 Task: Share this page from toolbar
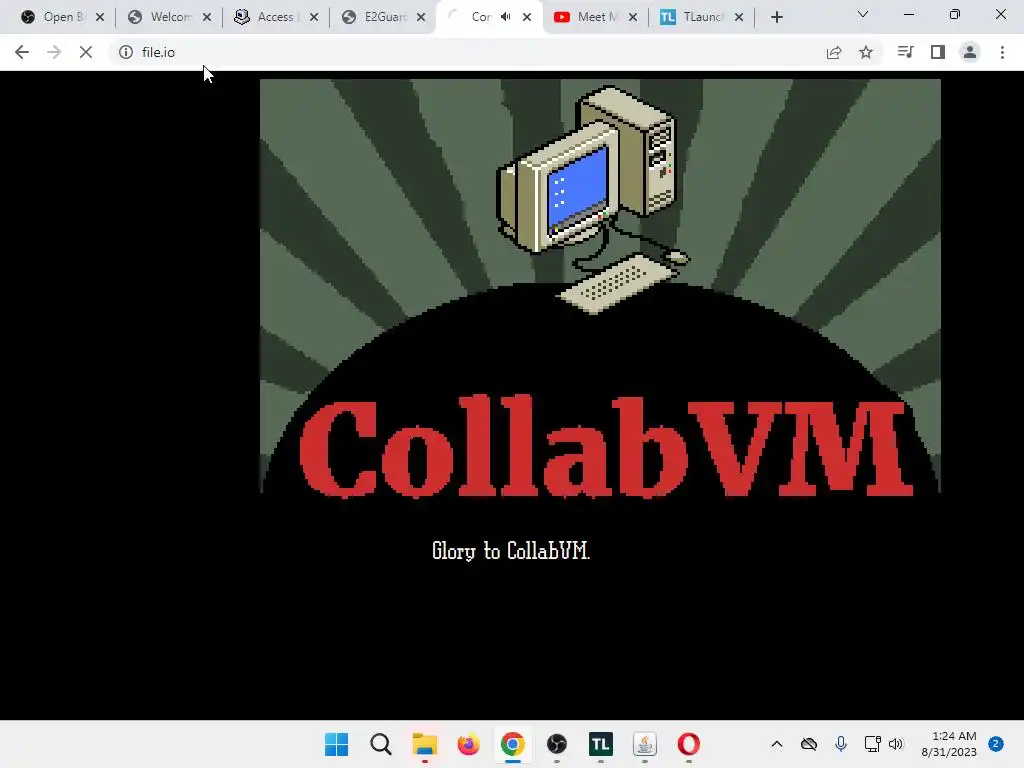tap(834, 52)
